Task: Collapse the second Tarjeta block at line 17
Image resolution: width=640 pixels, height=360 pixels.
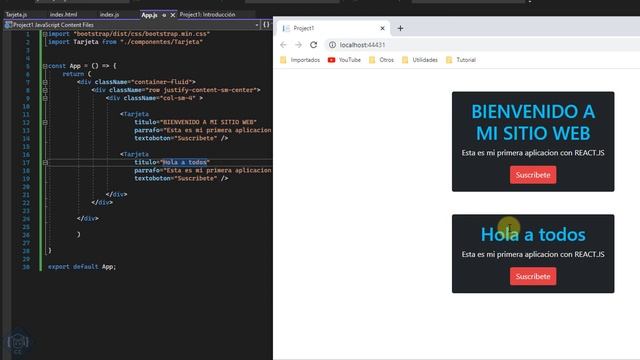Action: [x=45, y=162]
